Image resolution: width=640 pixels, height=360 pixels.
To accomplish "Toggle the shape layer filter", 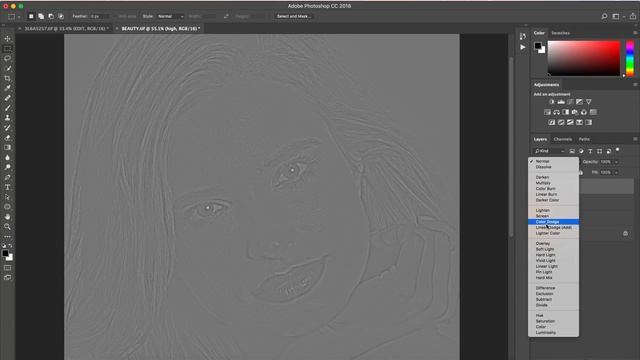I will click(600, 151).
